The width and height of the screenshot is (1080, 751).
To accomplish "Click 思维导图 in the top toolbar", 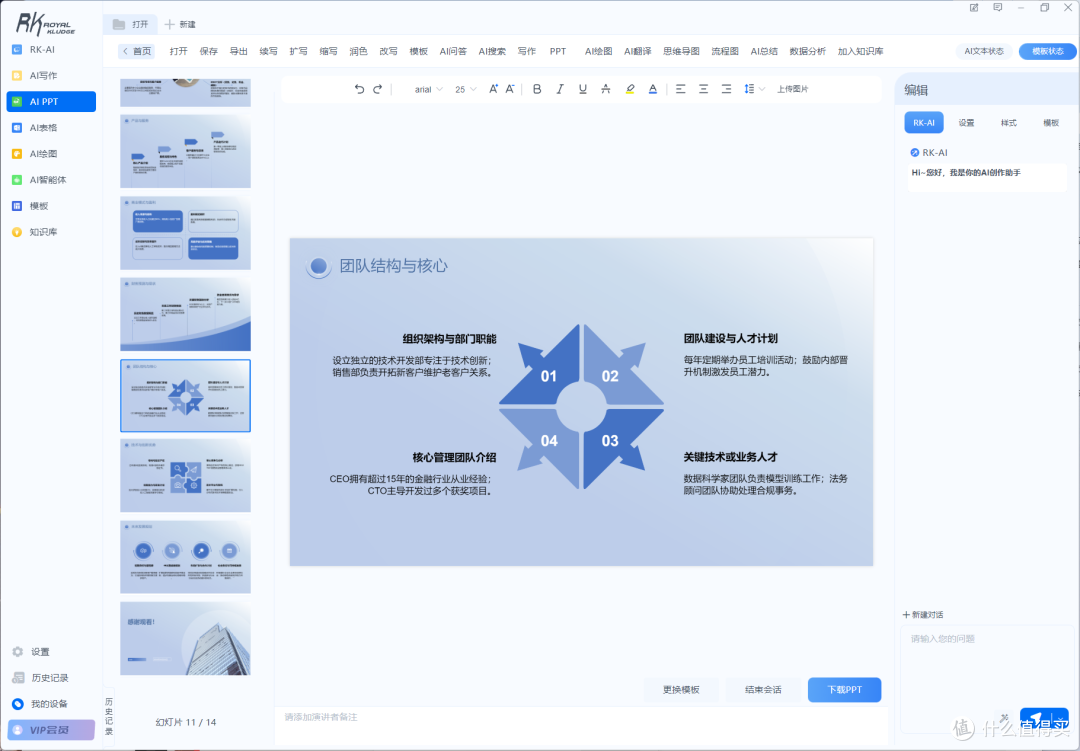I will coord(681,52).
